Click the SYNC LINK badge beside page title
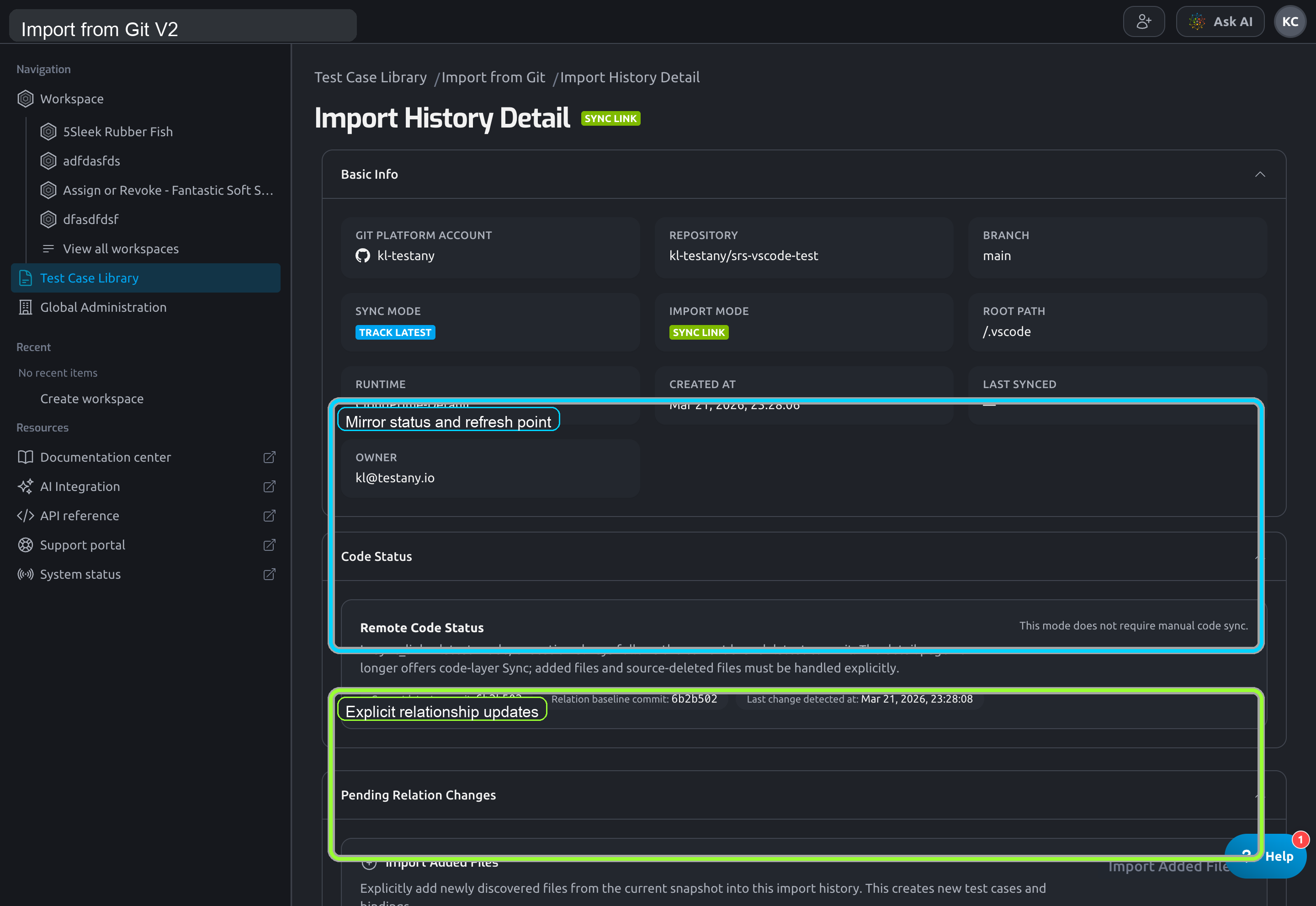1316x906 pixels. point(610,119)
